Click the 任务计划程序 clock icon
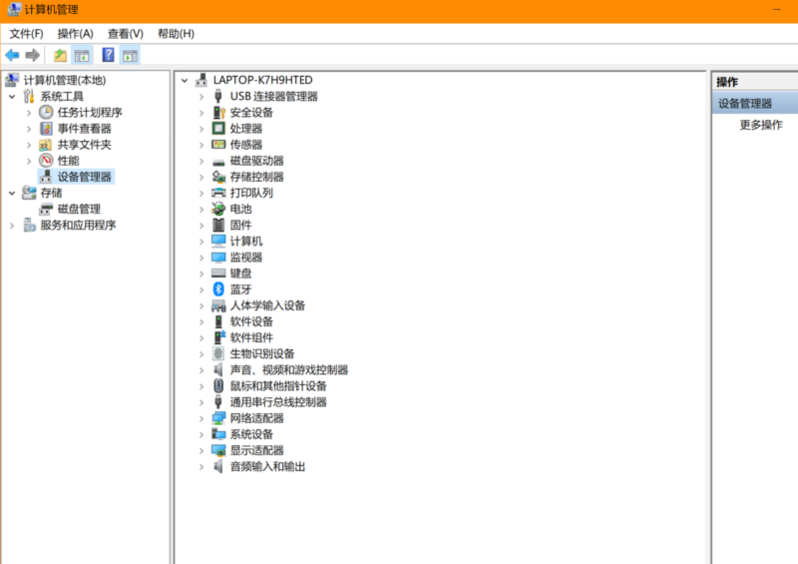Screen dimensions: 798x564 46,113
